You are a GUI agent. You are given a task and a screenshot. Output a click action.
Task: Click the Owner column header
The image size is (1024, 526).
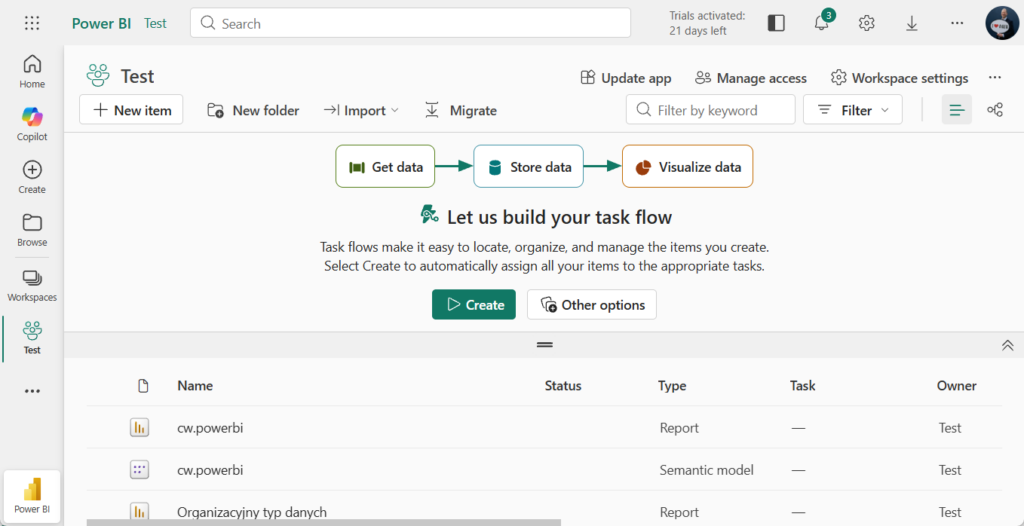pyautogui.click(x=957, y=386)
